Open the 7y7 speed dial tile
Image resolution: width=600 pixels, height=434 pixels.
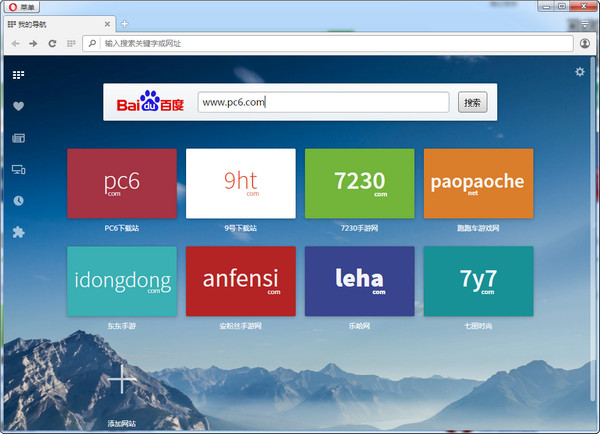[x=478, y=281]
